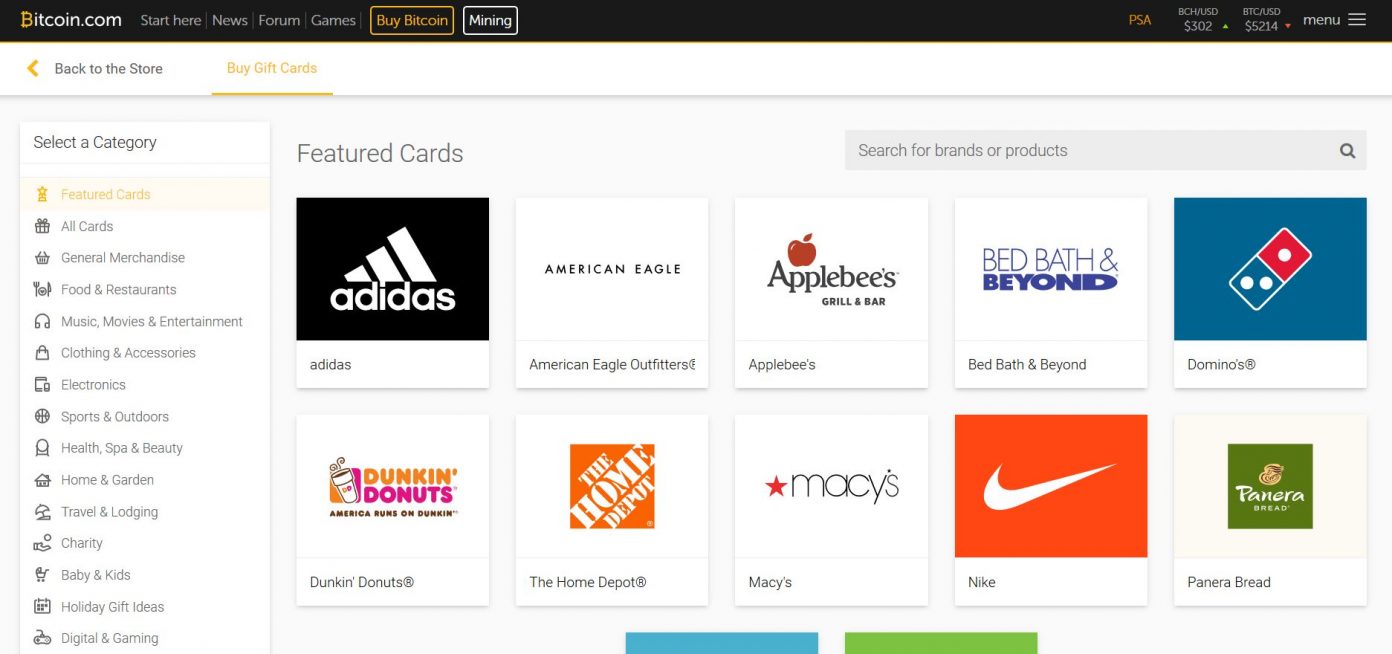The image size is (1392, 654).
Task: Choose Electronics category label
Action: [x=93, y=385]
